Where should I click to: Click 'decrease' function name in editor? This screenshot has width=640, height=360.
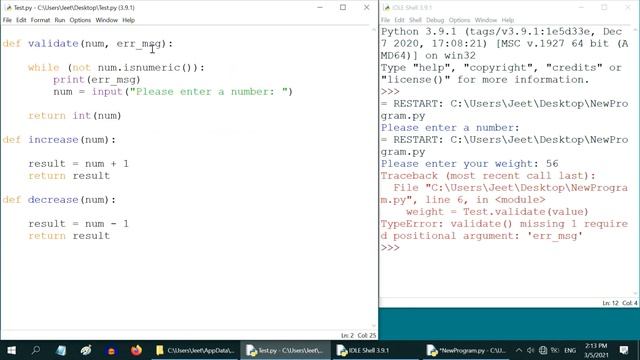pyautogui.click(x=53, y=200)
